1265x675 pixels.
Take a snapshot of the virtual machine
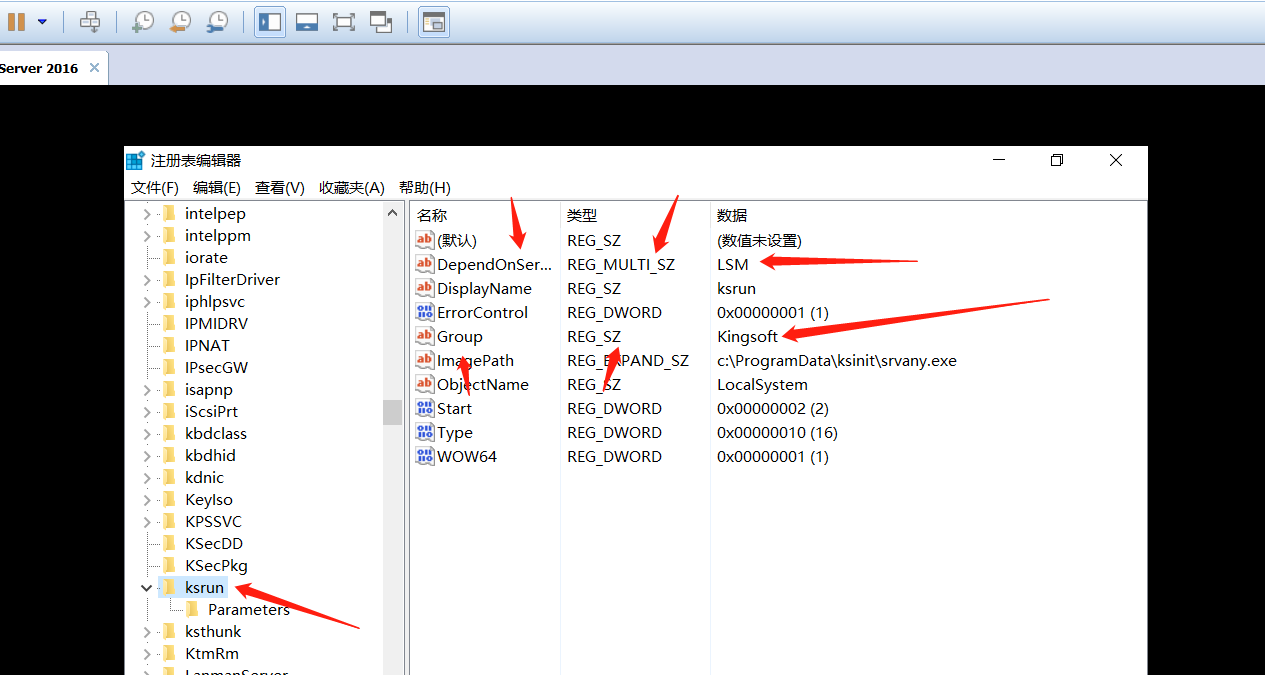click(143, 21)
